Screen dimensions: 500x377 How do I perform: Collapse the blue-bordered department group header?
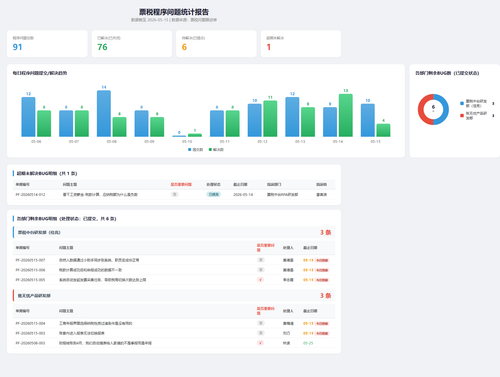[174, 232]
